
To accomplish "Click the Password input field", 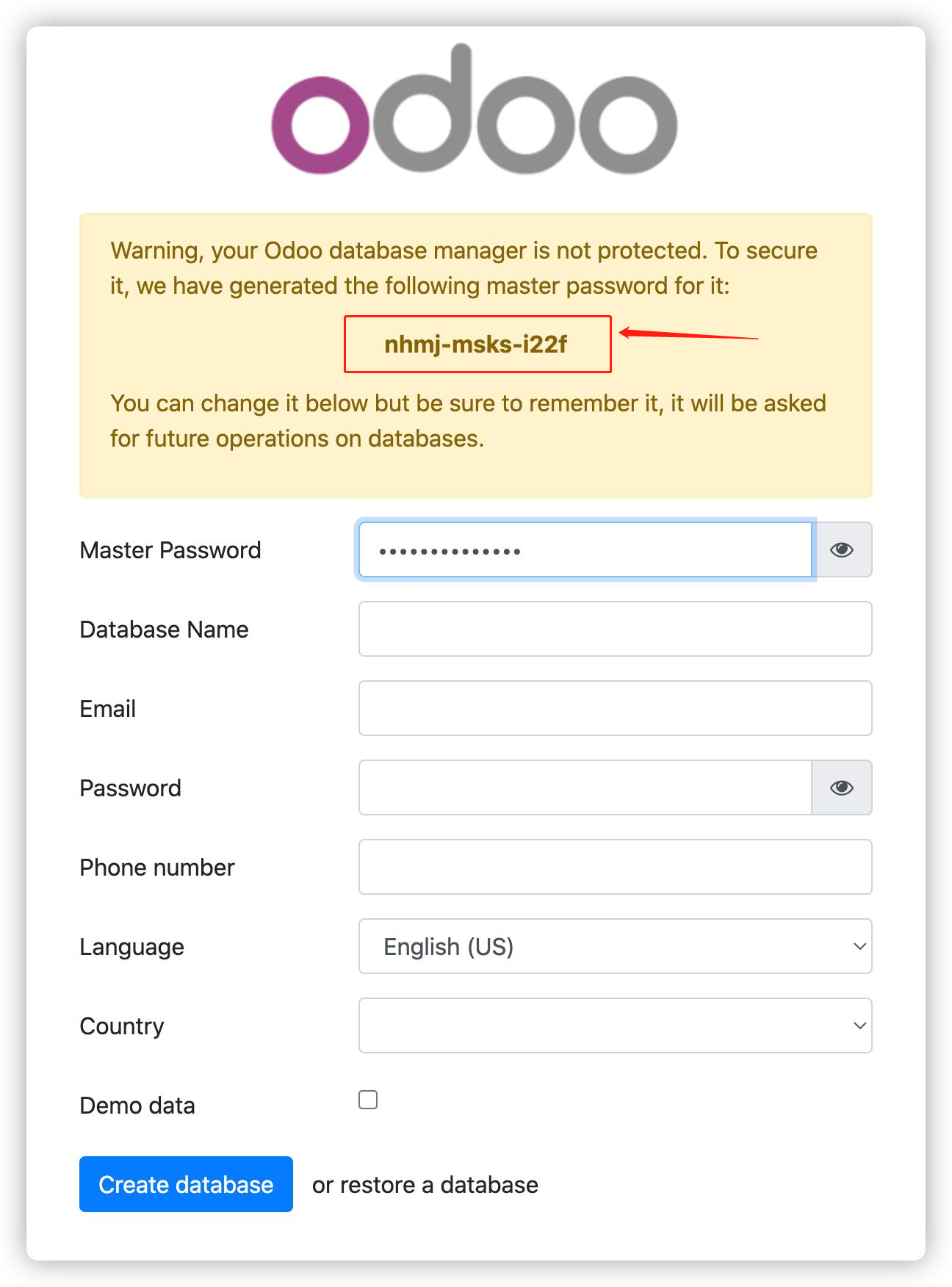I will (584, 787).
